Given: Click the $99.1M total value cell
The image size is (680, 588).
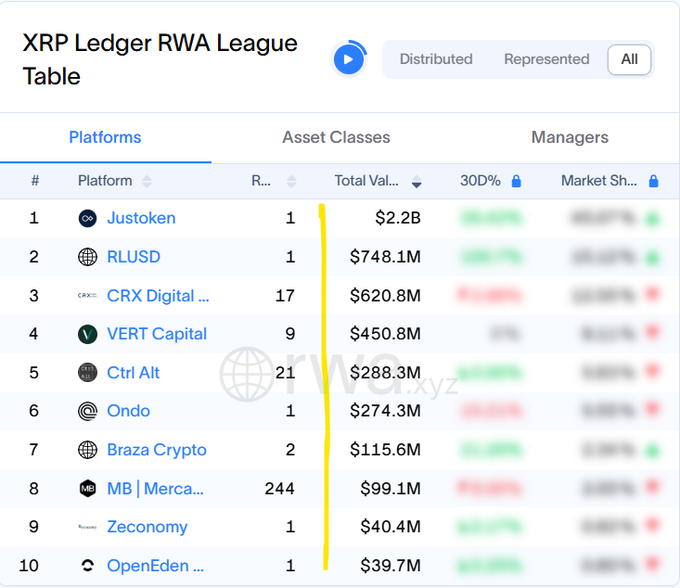Looking at the screenshot, I should (390, 489).
